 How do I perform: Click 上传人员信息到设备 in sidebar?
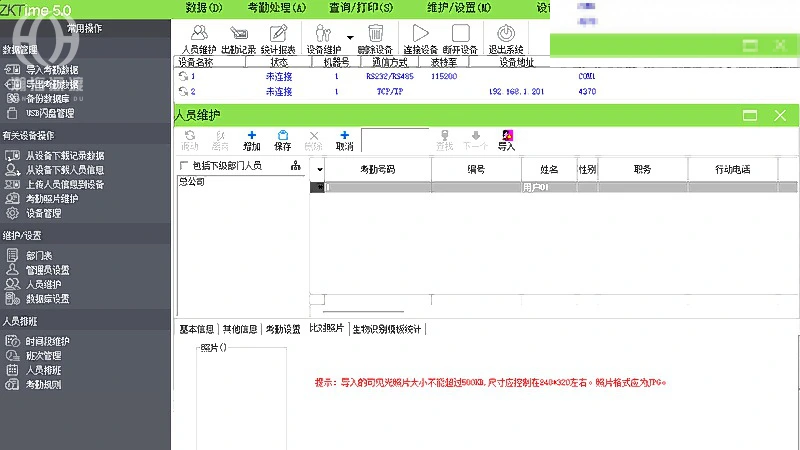tap(65, 184)
